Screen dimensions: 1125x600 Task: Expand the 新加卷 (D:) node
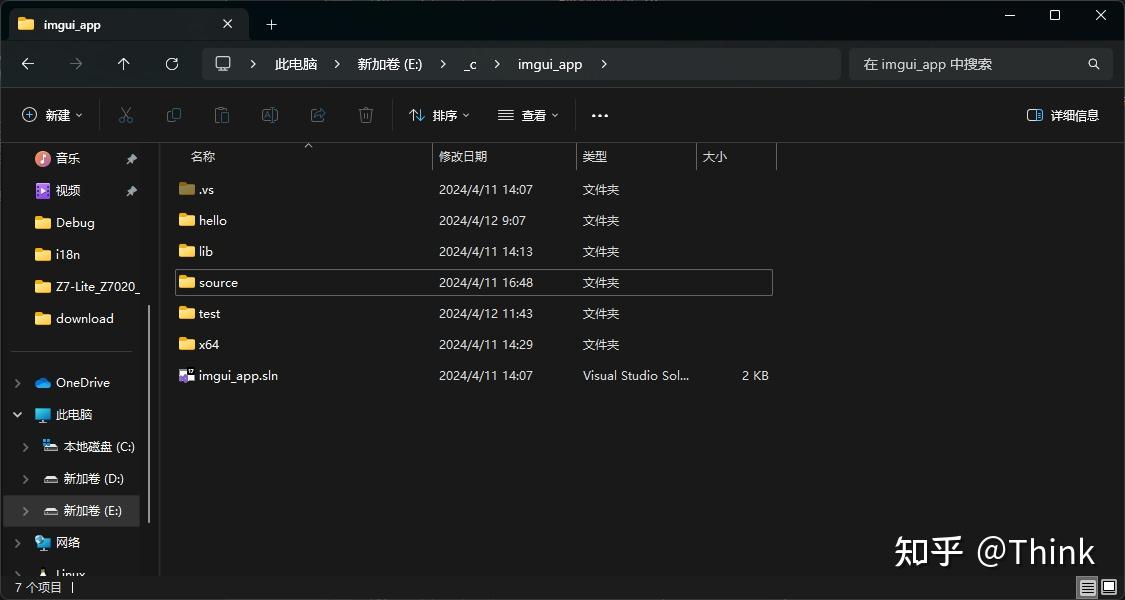point(26,479)
